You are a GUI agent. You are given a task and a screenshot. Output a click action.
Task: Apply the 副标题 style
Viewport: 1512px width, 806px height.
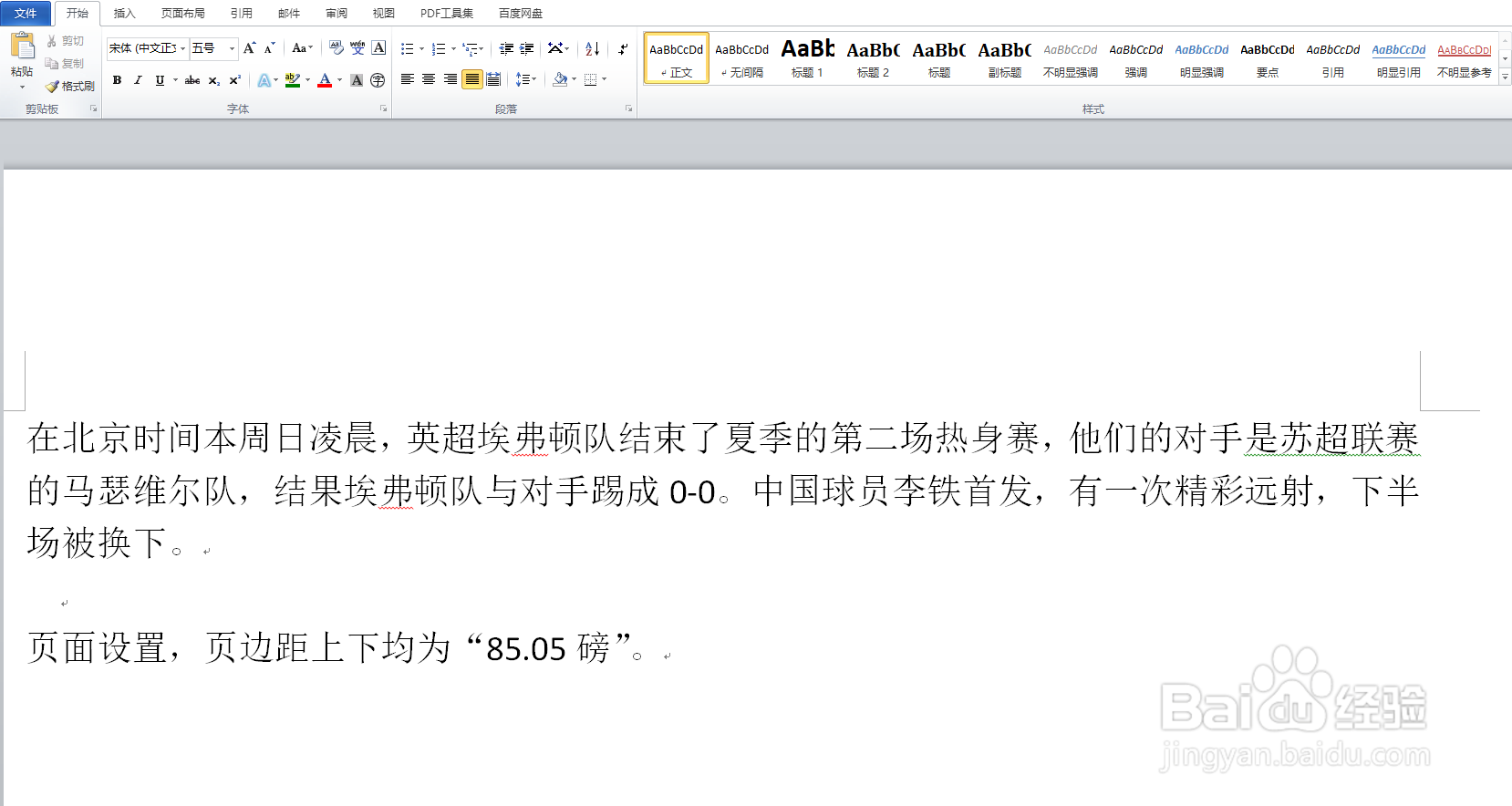[1004, 58]
